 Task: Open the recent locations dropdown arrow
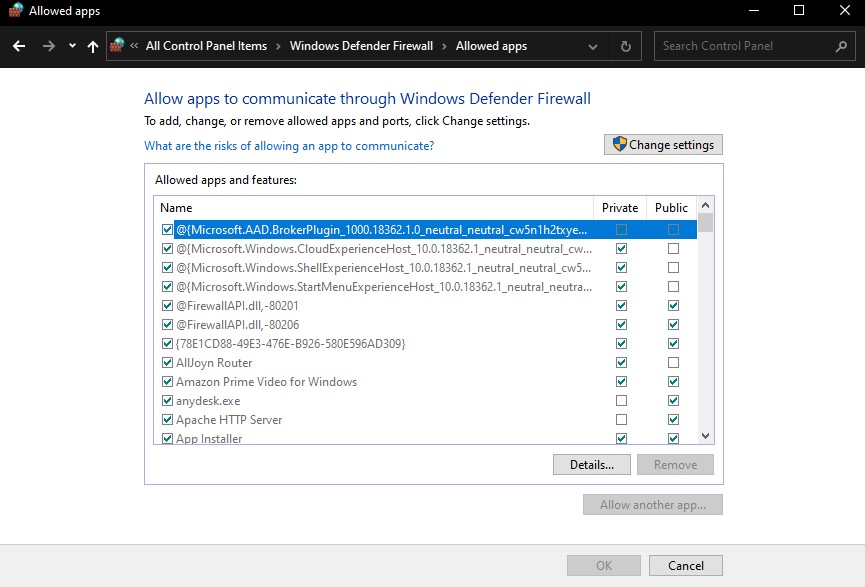coord(72,46)
